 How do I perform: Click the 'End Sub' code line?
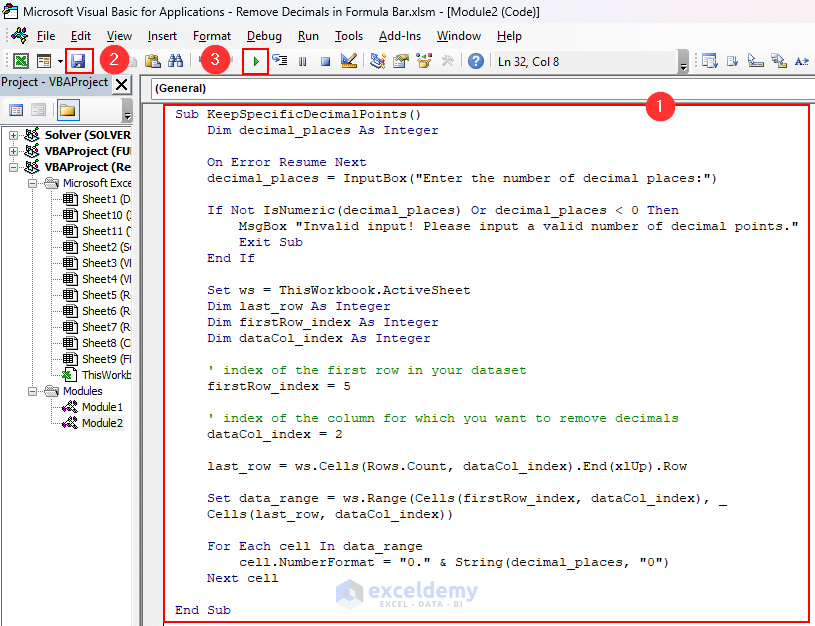click(x=203, y=610)
